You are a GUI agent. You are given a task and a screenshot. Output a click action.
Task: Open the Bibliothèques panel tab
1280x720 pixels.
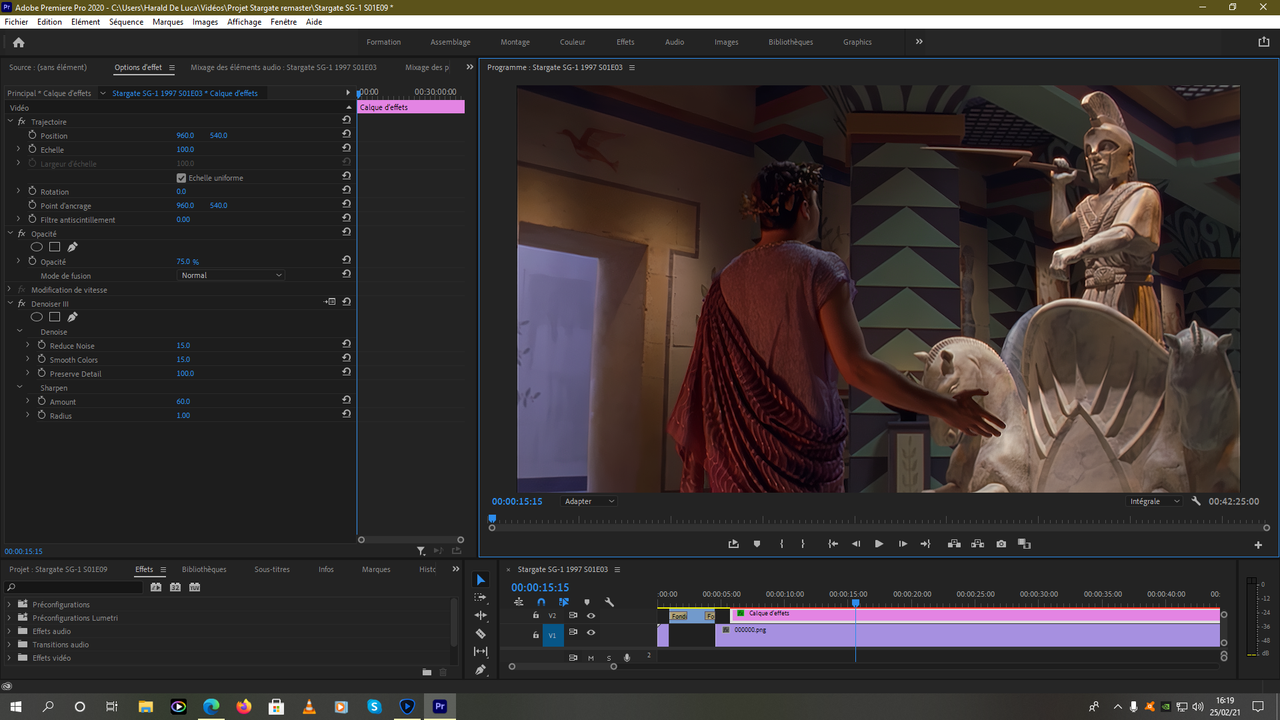pyautogui.click(x=204, y=569)
